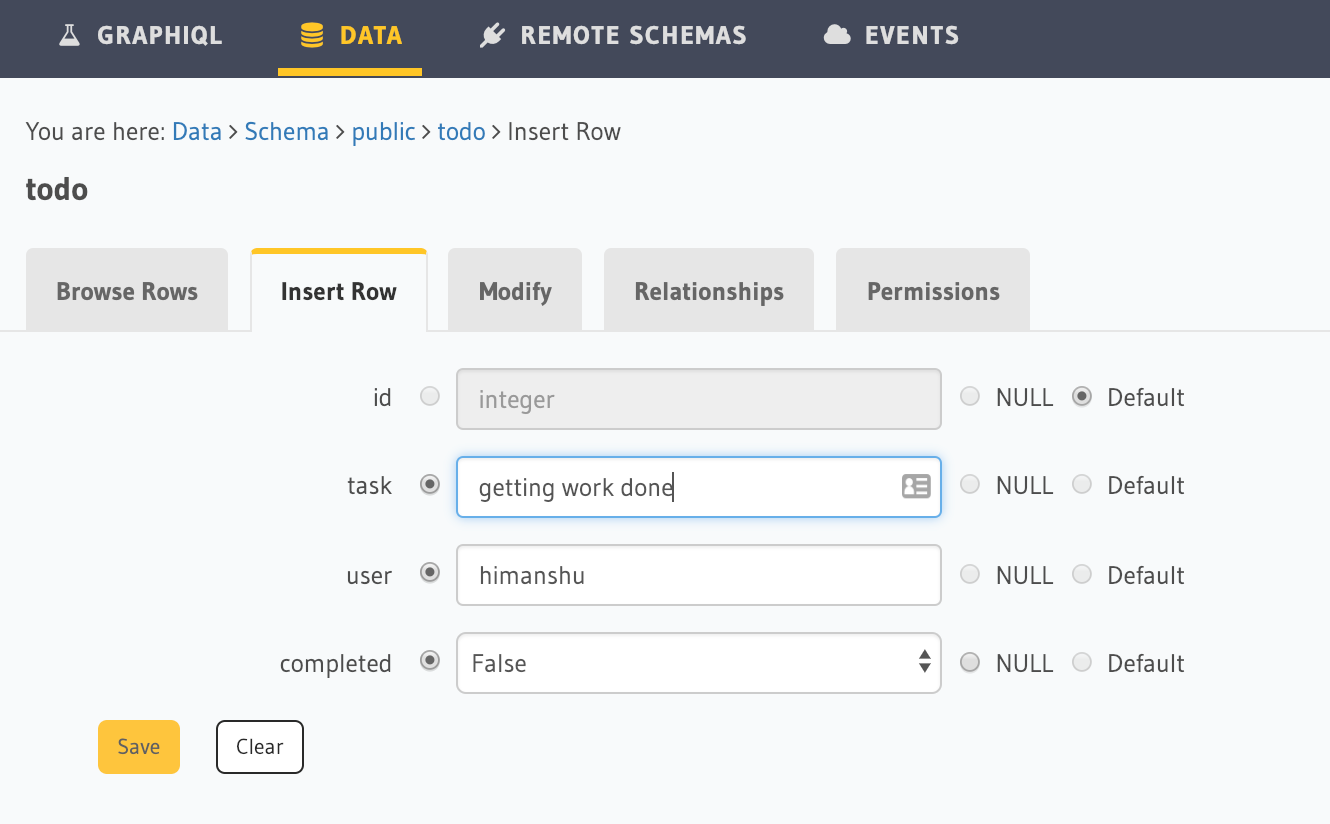
Task: Choose Default for the user column
Action: [1082, 573]
